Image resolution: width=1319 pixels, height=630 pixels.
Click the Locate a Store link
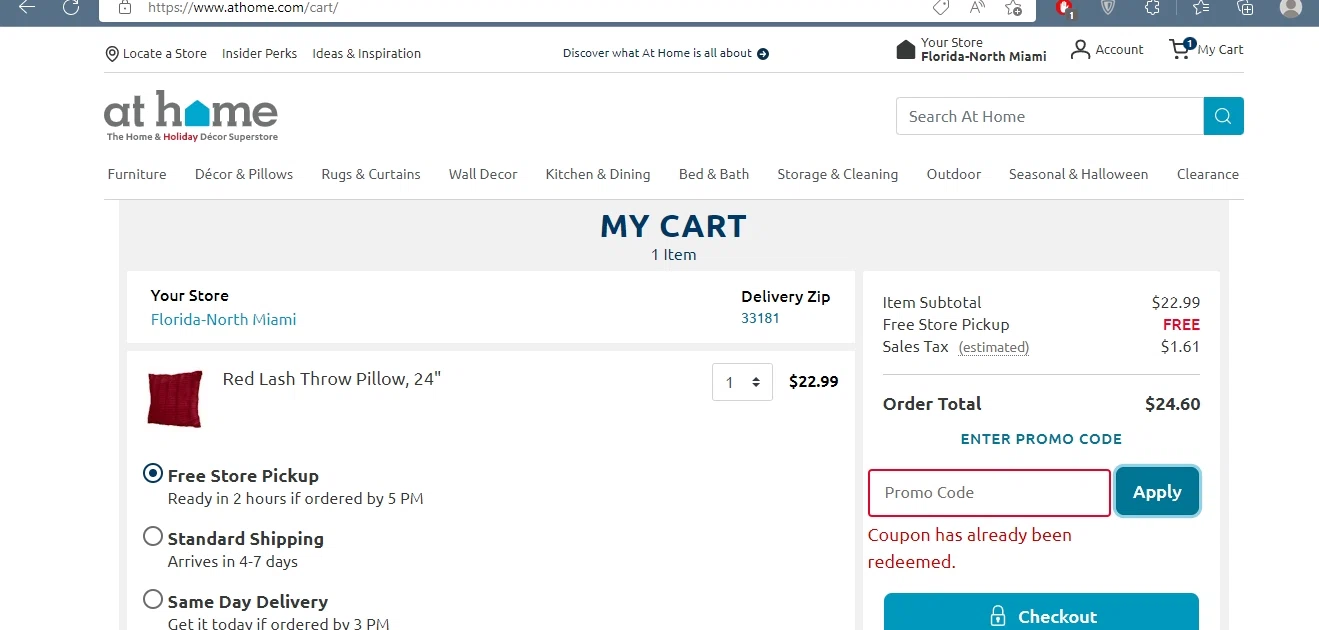coord(165,54)
